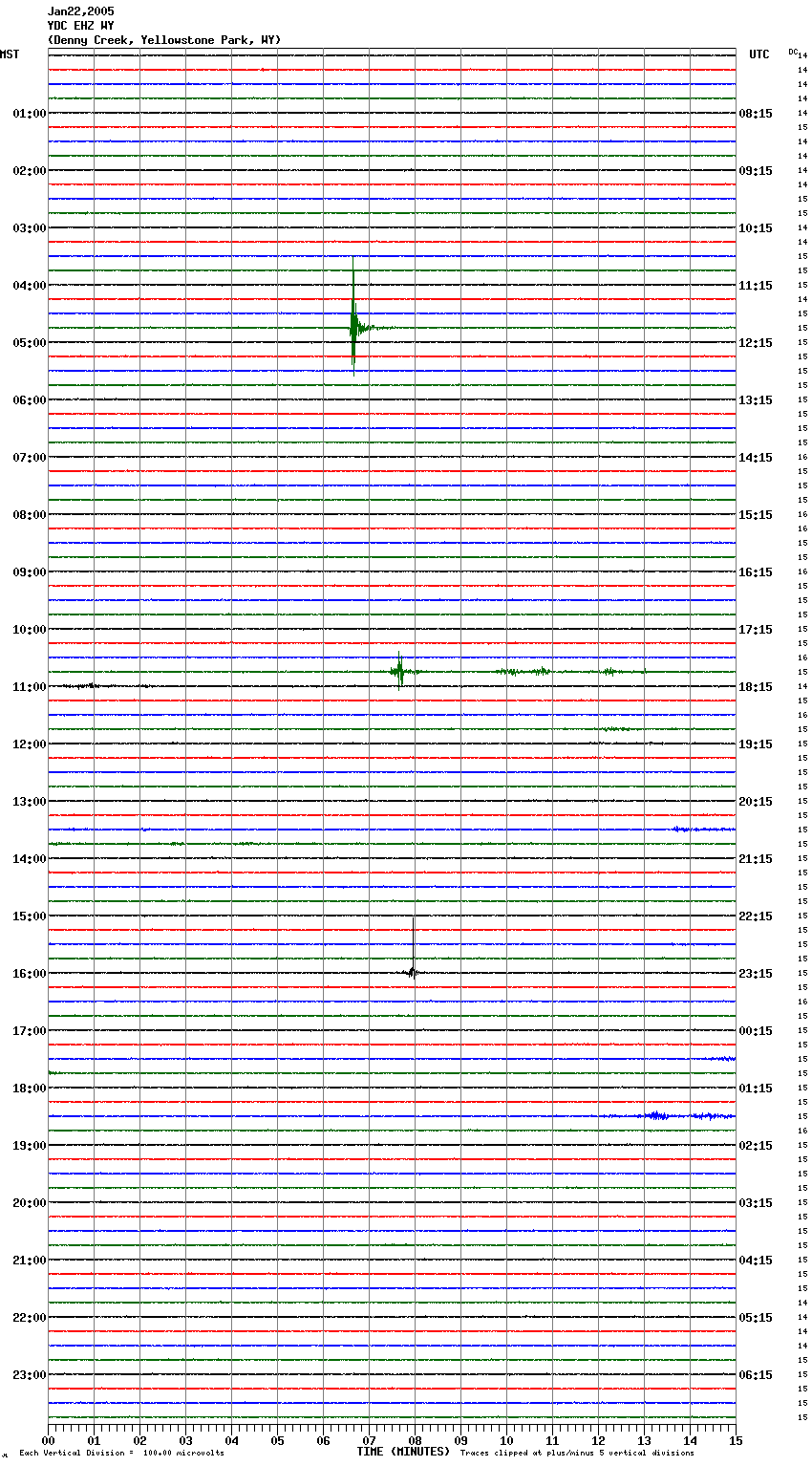The width and height of the screenshot is (812, 1466).
Task: Click the 16:15 UTC label
Action: click(756, 572)
